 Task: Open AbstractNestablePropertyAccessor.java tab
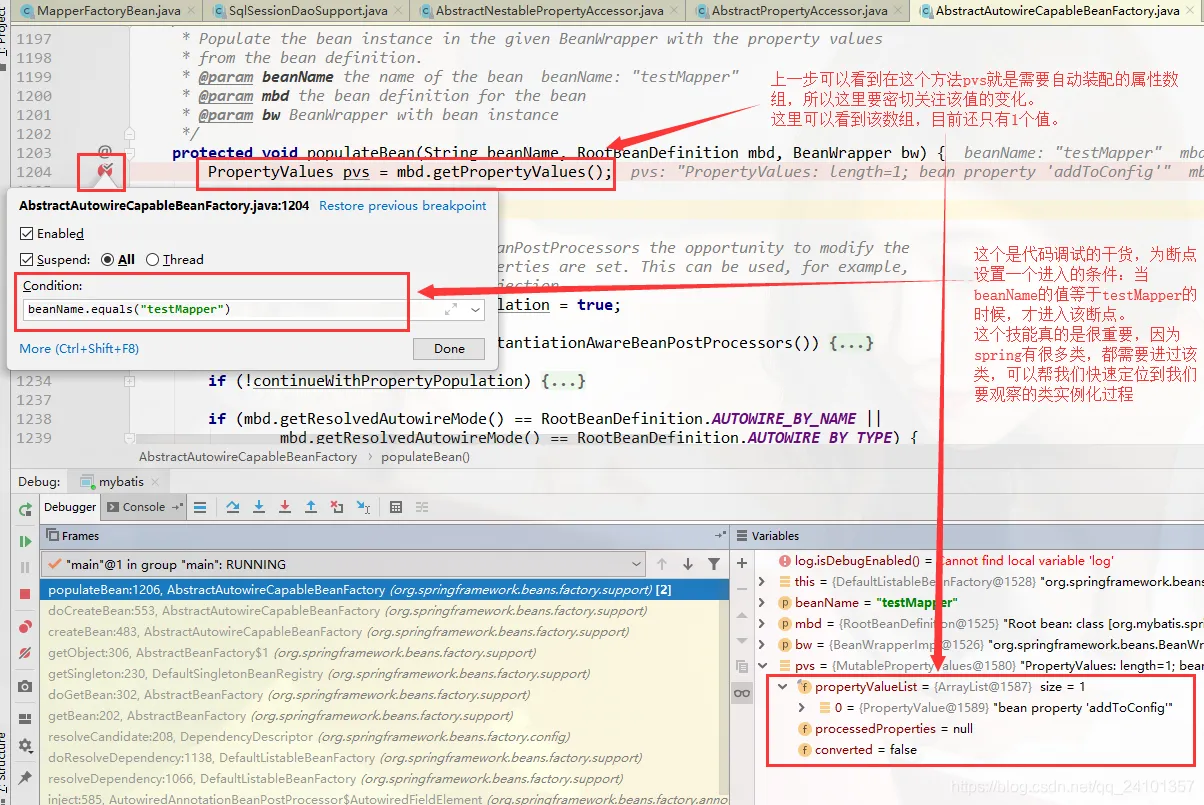point(548,11)
